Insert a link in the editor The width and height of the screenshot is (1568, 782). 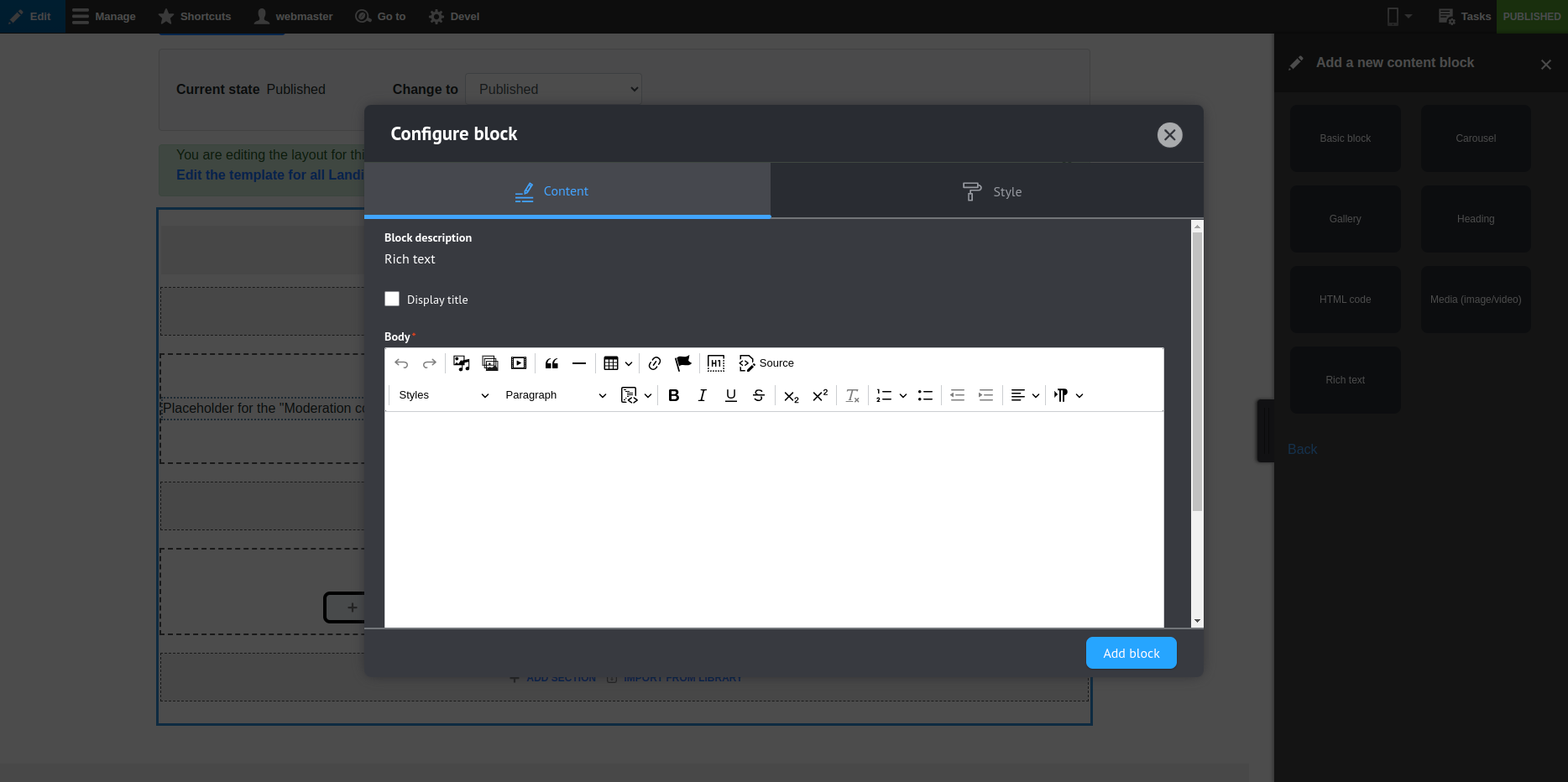tap(655, 363)
